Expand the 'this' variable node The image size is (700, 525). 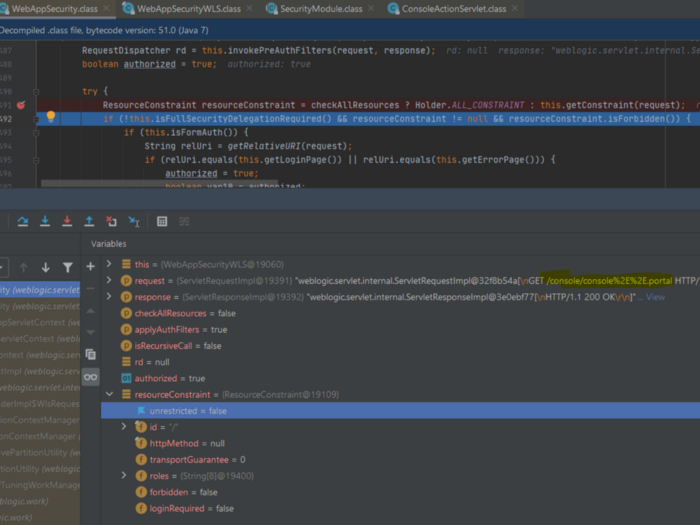[x=109, y=264]
